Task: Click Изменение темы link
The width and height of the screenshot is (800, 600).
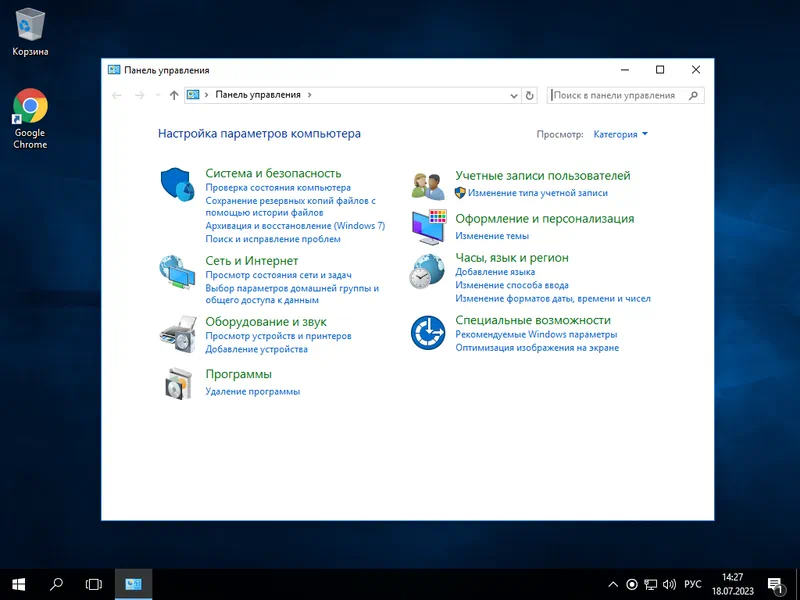Action: pyautogui.click(x=492, y=236)
